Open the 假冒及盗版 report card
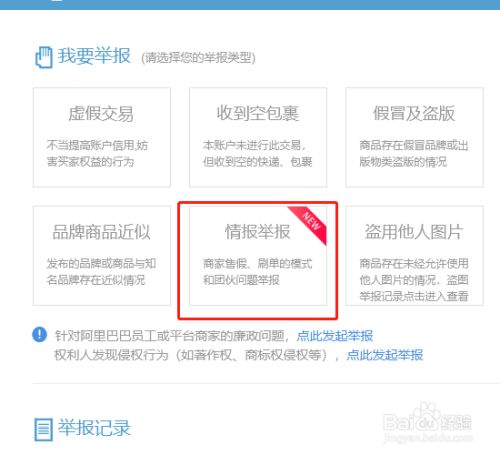Viewport: 500px width, 455px height. [414, 137]
